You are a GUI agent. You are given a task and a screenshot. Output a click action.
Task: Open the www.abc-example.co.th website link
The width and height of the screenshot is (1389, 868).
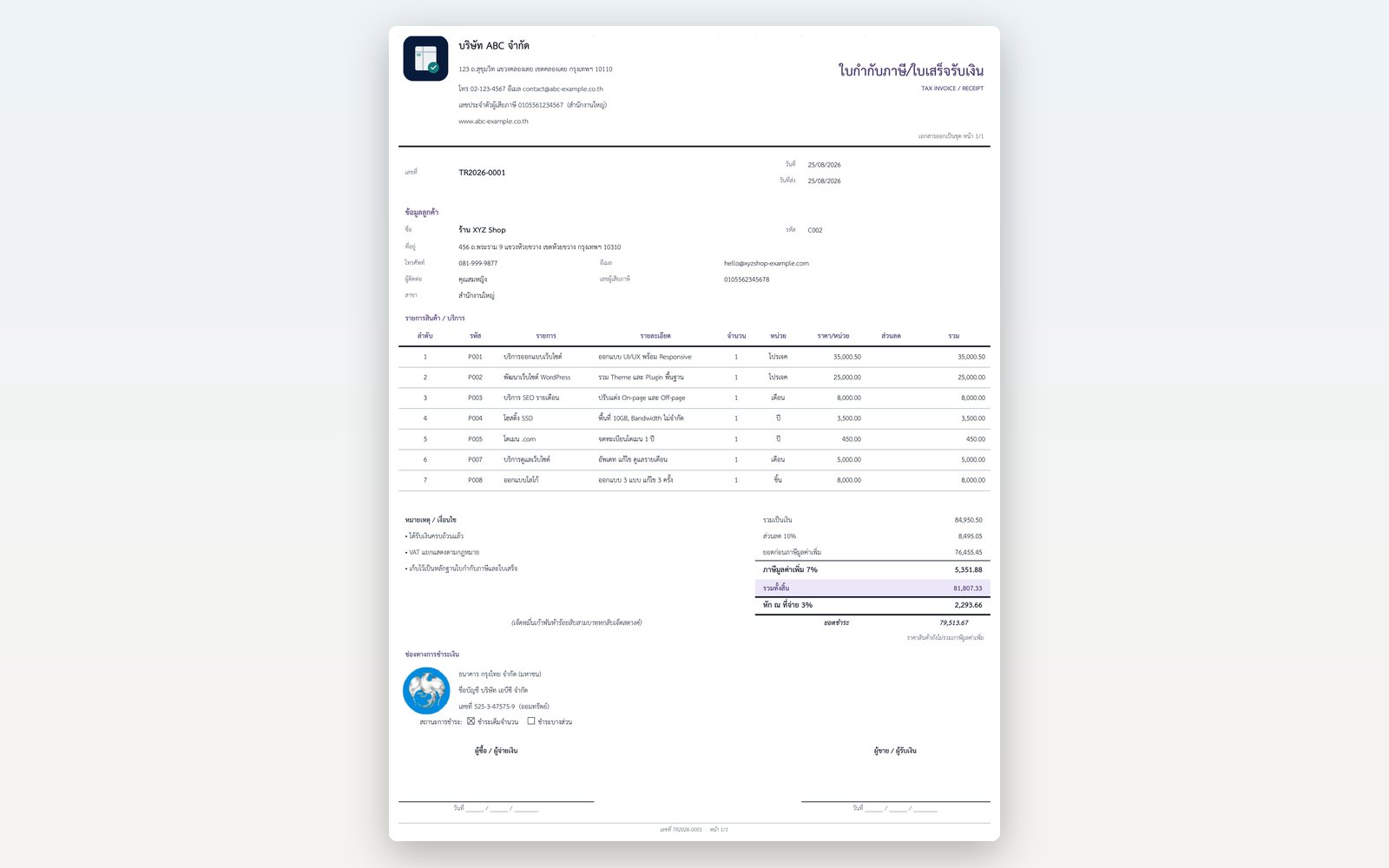[493, 122]
